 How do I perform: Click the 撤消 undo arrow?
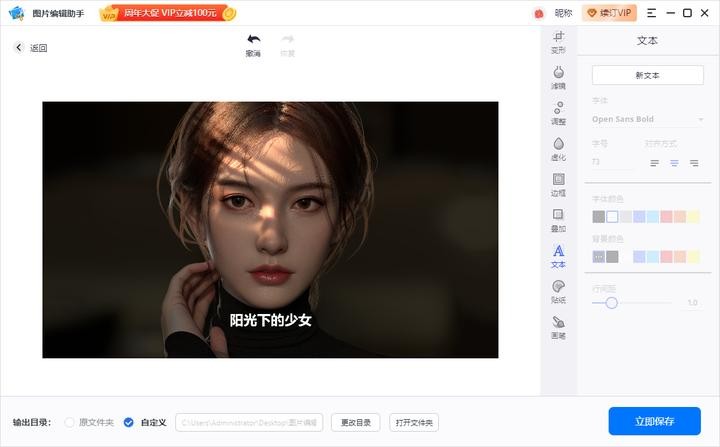point(253,44)
